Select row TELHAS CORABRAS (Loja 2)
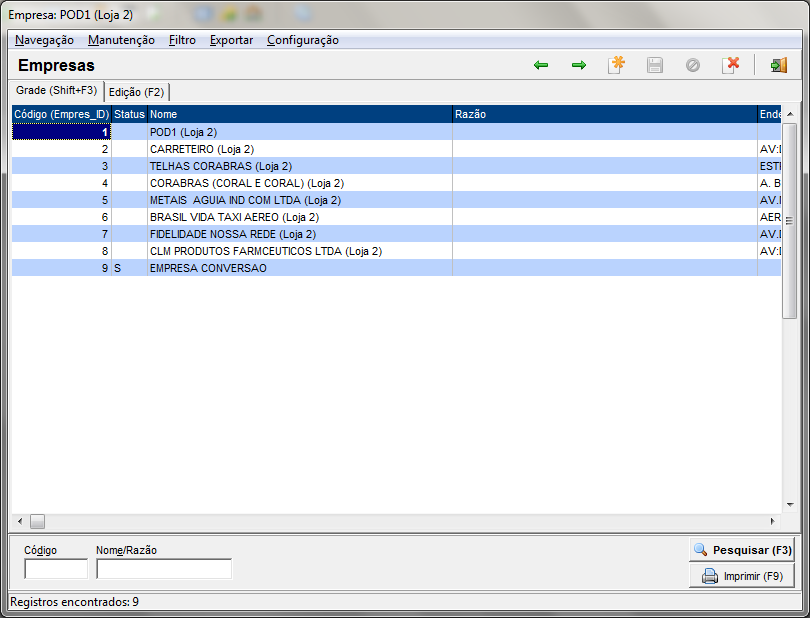This screenshot has height=618, width=810. (396, 166)
